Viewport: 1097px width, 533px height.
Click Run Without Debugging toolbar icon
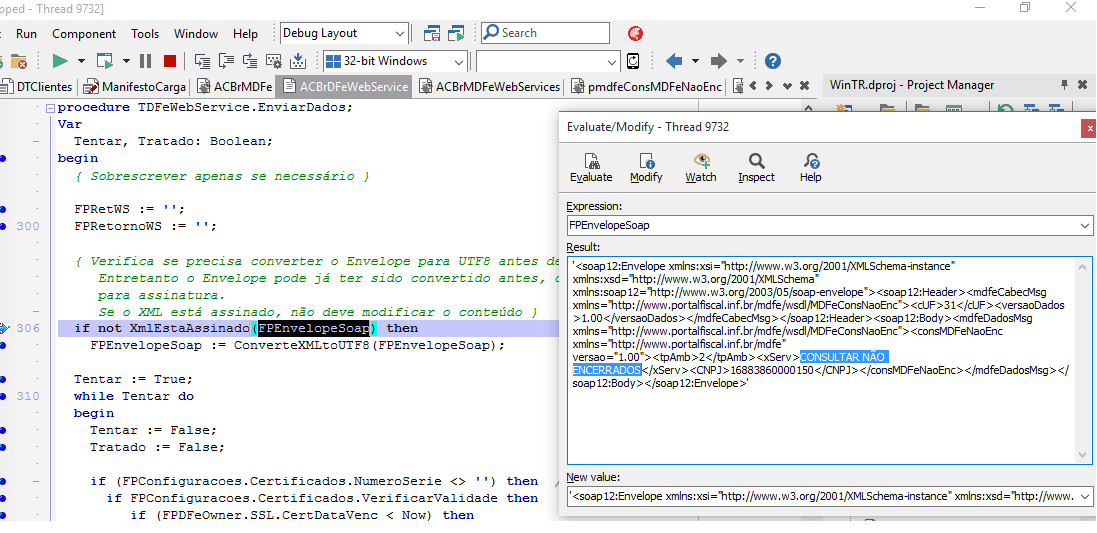click(x=105, y=61)
